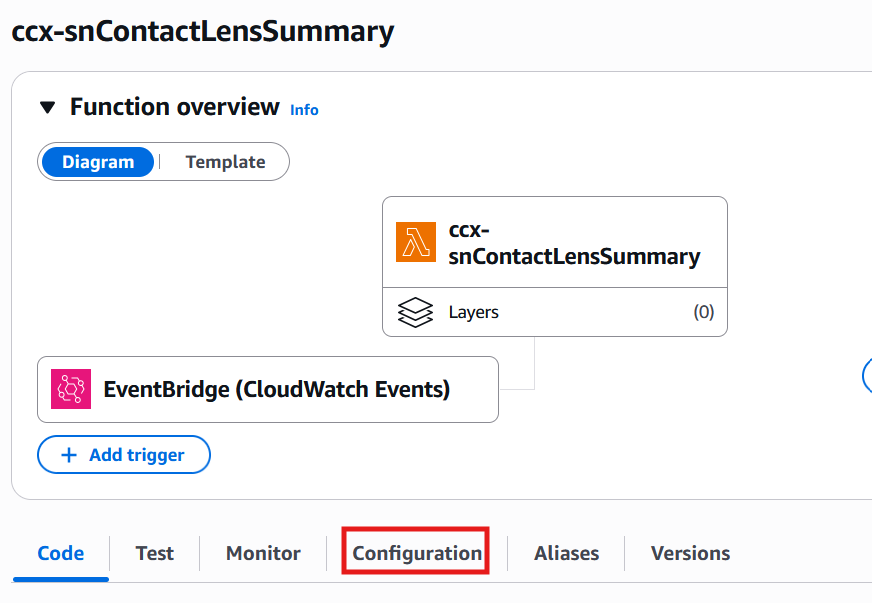The width and height of the screenshot is (872, 603).
Task: Collapse the Function overview section triangle
Action: 48,107
